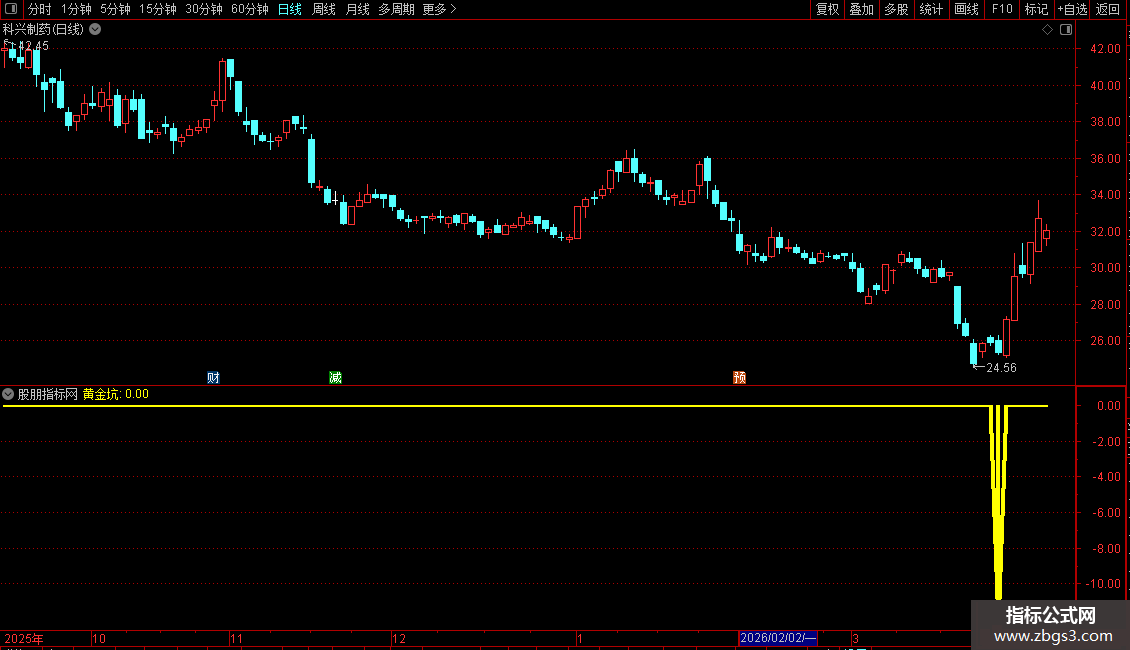Add stock with +自选 button
The height and width of the screenshot is (650, 1130).
point(1072,9)
